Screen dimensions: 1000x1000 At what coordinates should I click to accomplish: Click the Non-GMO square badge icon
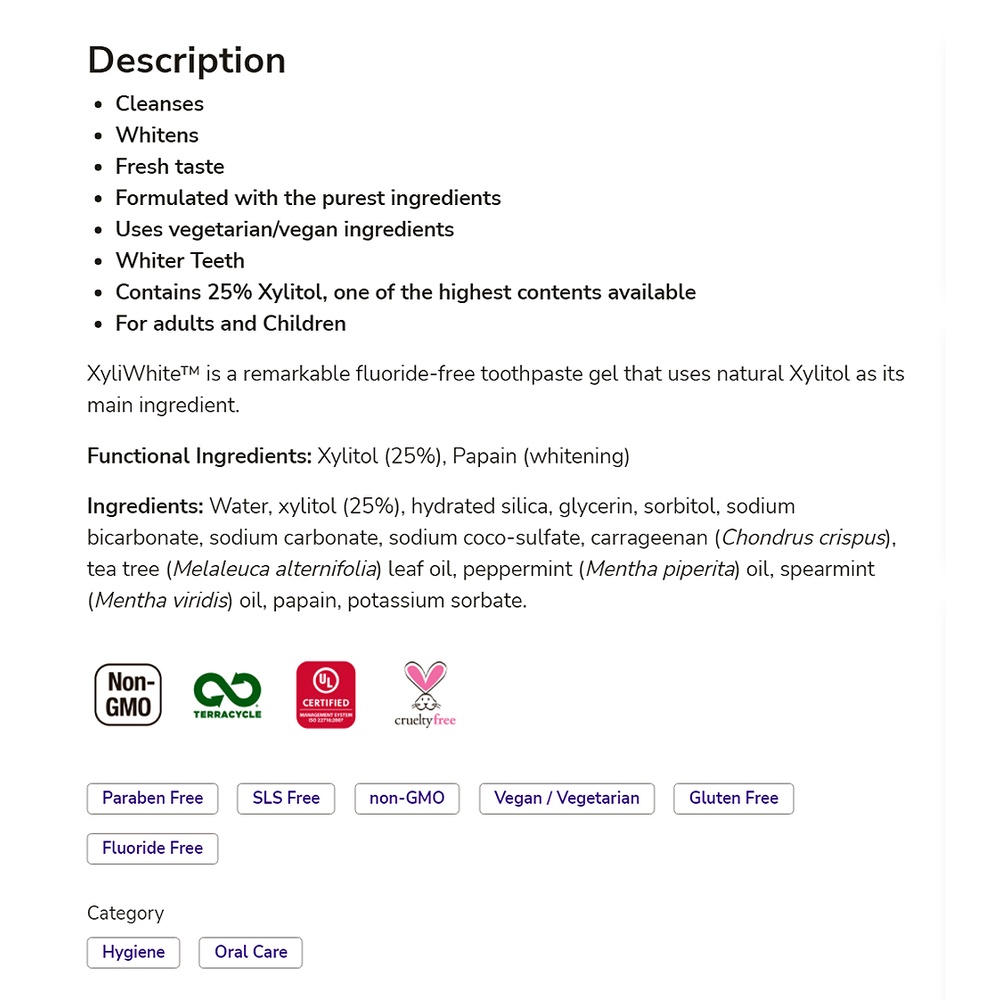coord(128,695)
